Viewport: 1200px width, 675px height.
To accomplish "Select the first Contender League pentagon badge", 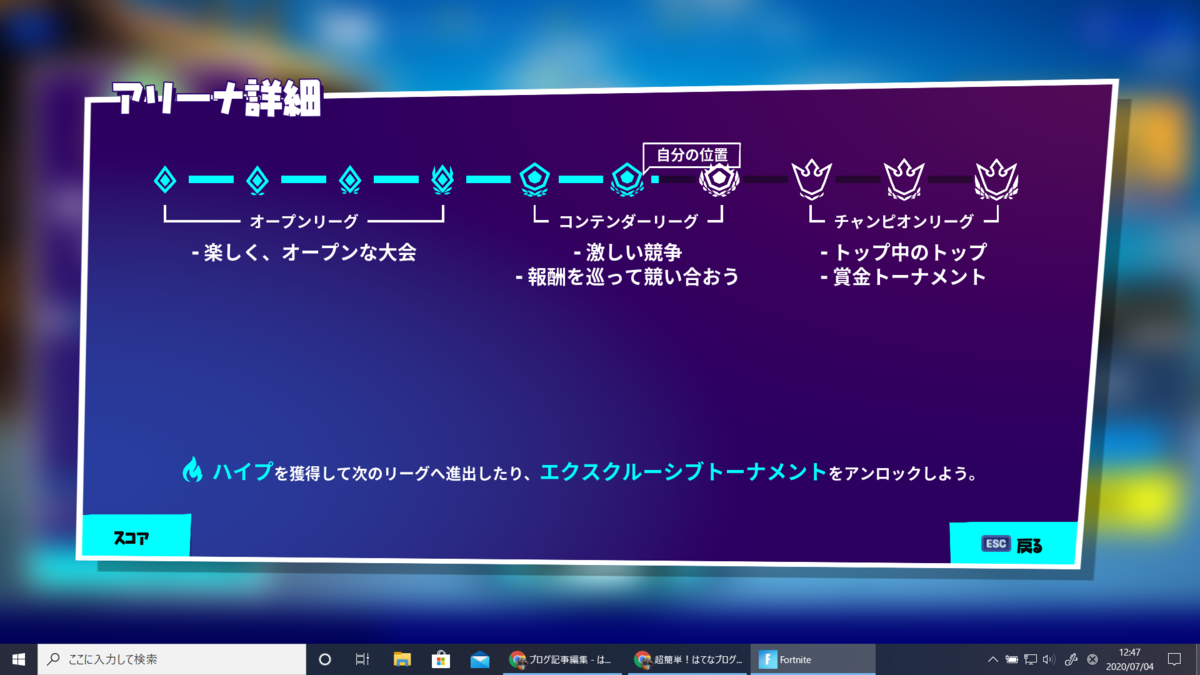I will click(535, 179).
